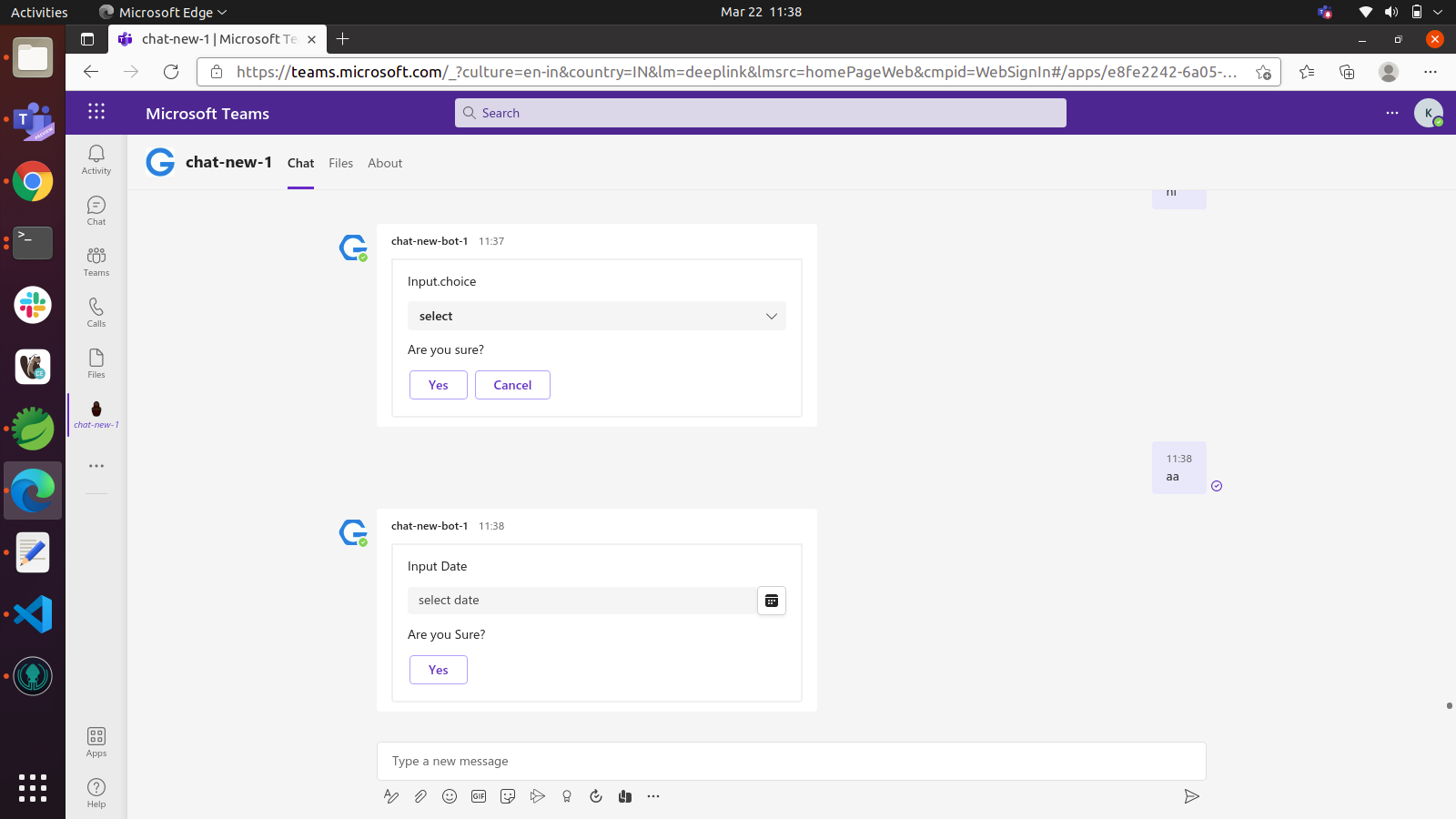This screenshot has width=1456, height=819.
Task: Switch to the Files tab of chat-new-1
Action: tap(340, 163)
